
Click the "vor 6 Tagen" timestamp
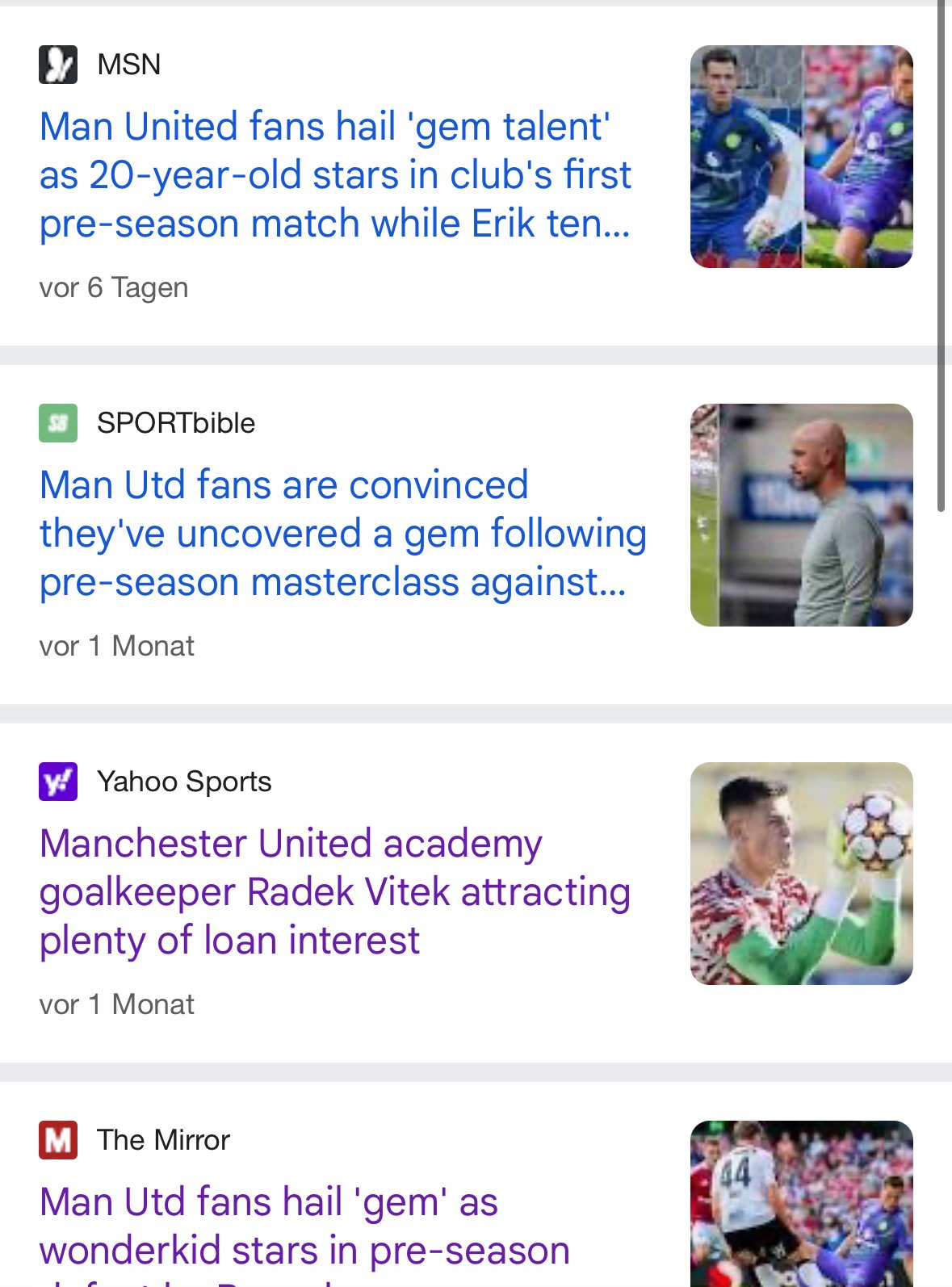[x=114, y=287]
